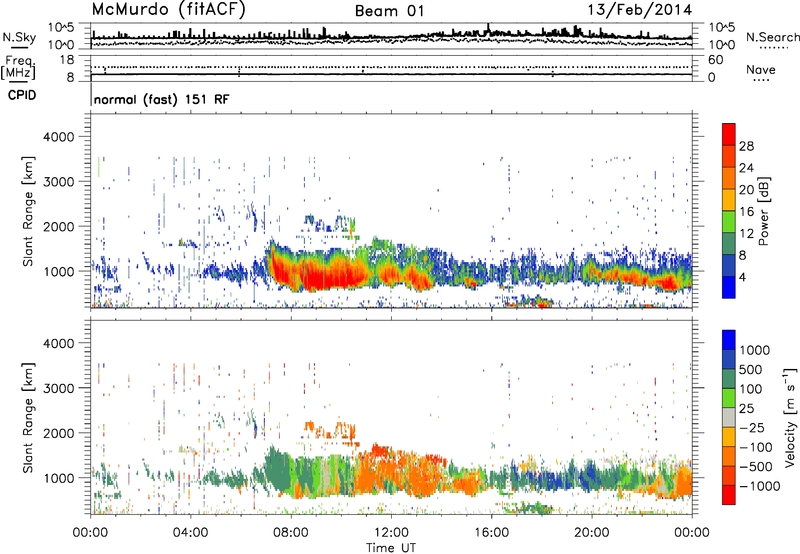Click the '2000' tick on Velocity plot
Viewport: 800px width, 554px height.
coord(58,433)
